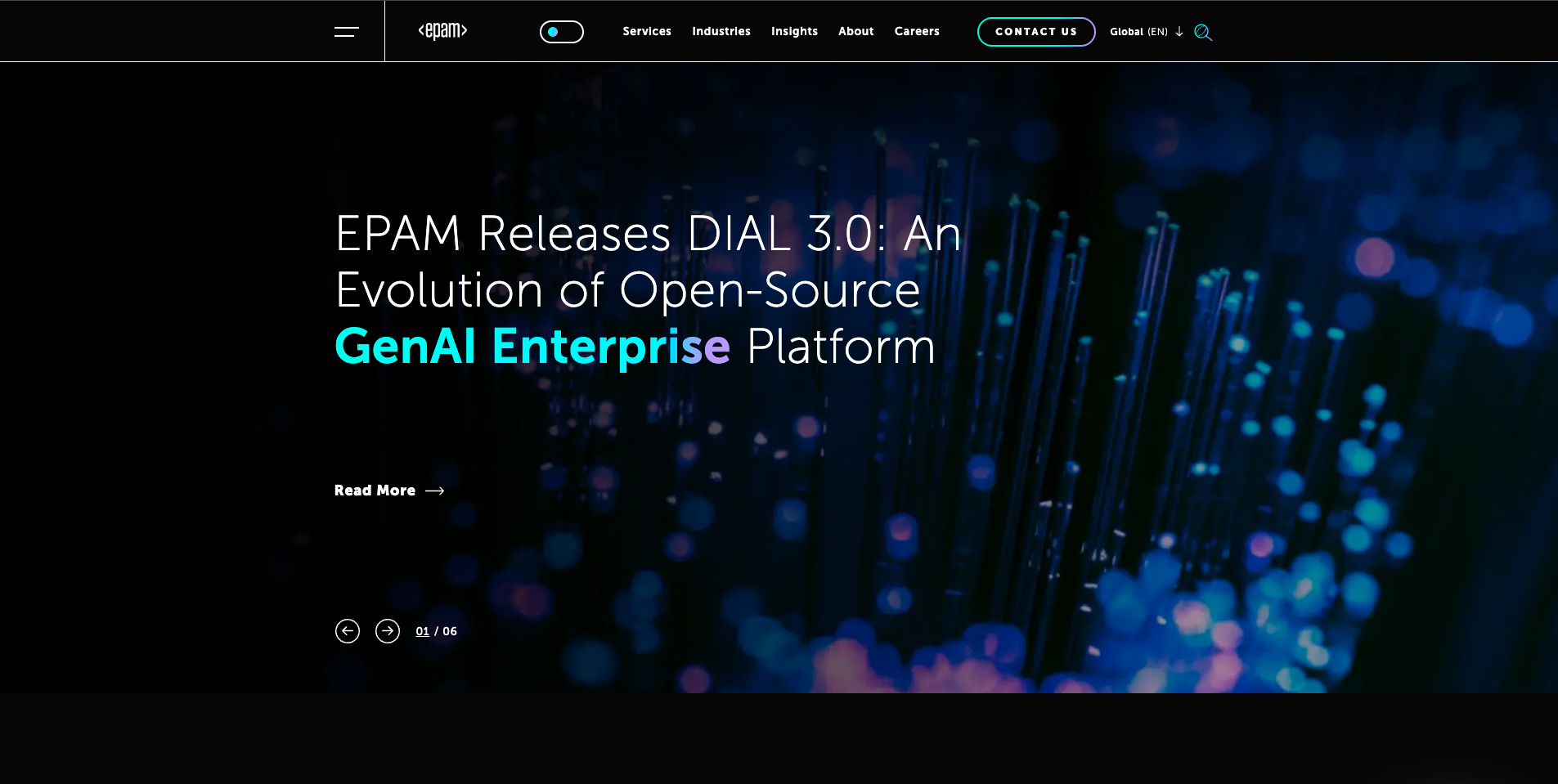1558x784 pixels.
Task: Expand the Global (EN) language selector
Action: point(1138,32)
